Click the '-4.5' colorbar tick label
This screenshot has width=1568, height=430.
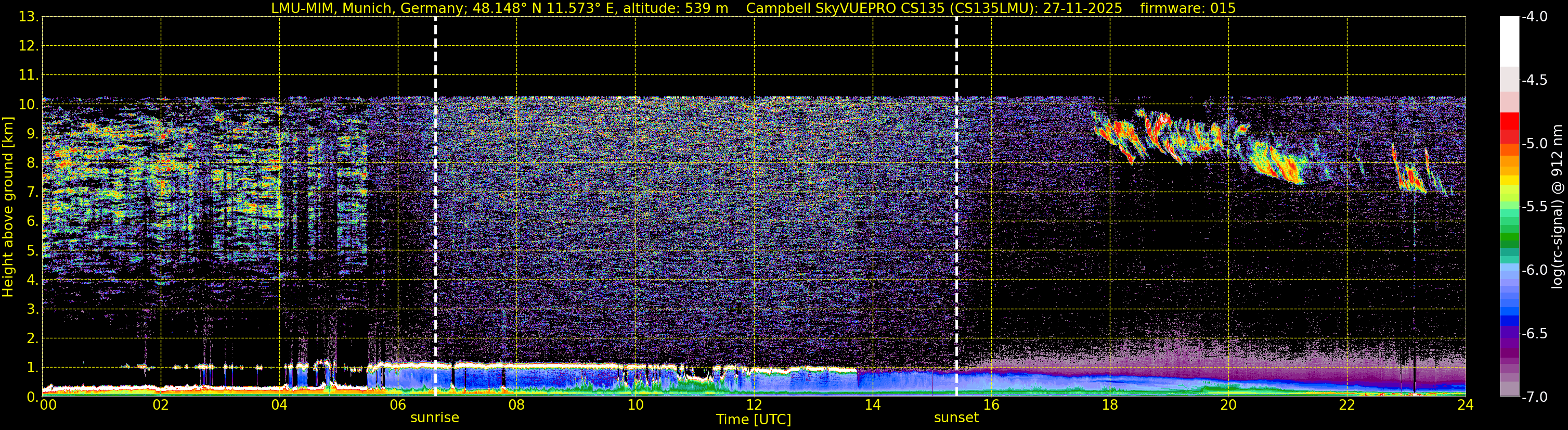1535,80
